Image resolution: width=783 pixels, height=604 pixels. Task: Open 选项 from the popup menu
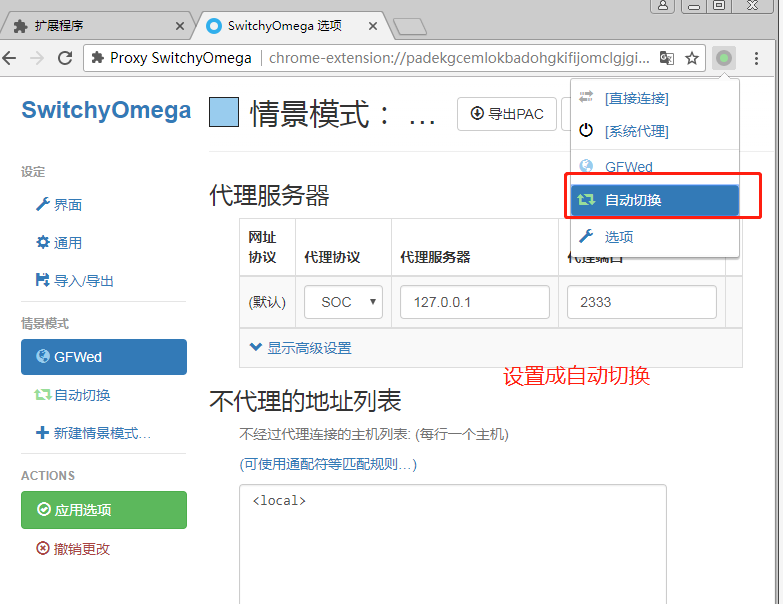pos(655,237)
